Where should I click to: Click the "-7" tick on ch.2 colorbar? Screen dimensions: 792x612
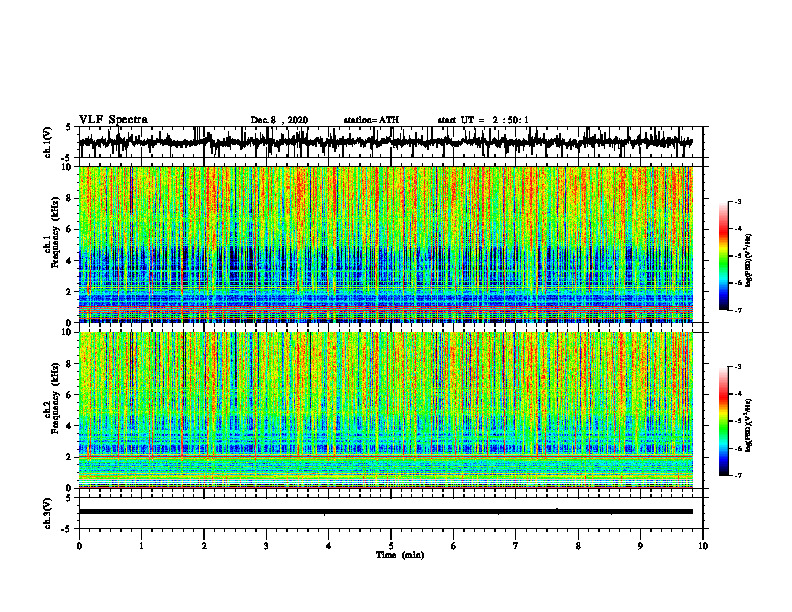(738, 476)
